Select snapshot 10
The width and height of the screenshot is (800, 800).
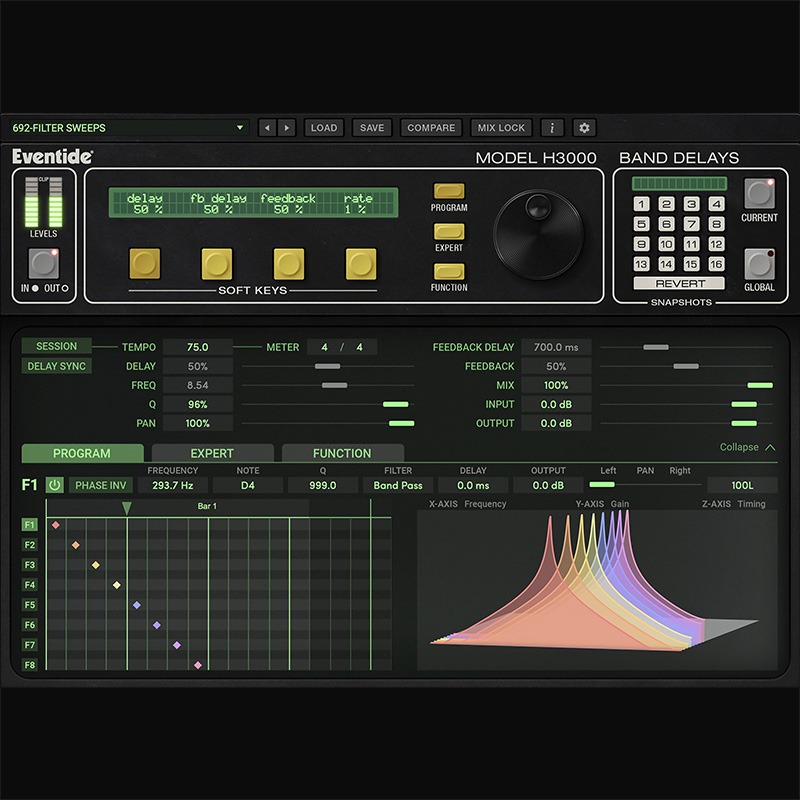[666, 244]
